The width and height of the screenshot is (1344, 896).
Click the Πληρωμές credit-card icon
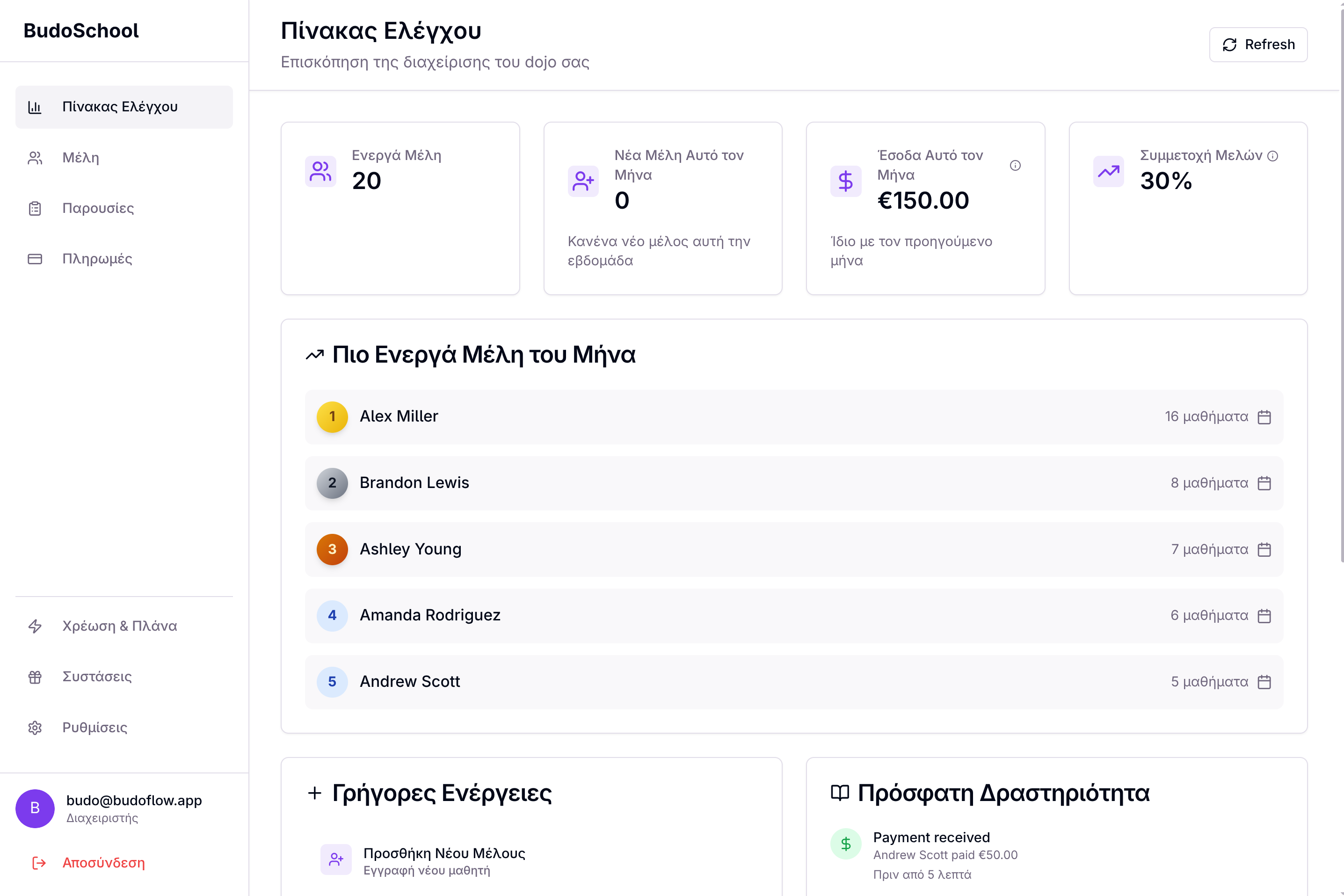[x=35, y=258]
